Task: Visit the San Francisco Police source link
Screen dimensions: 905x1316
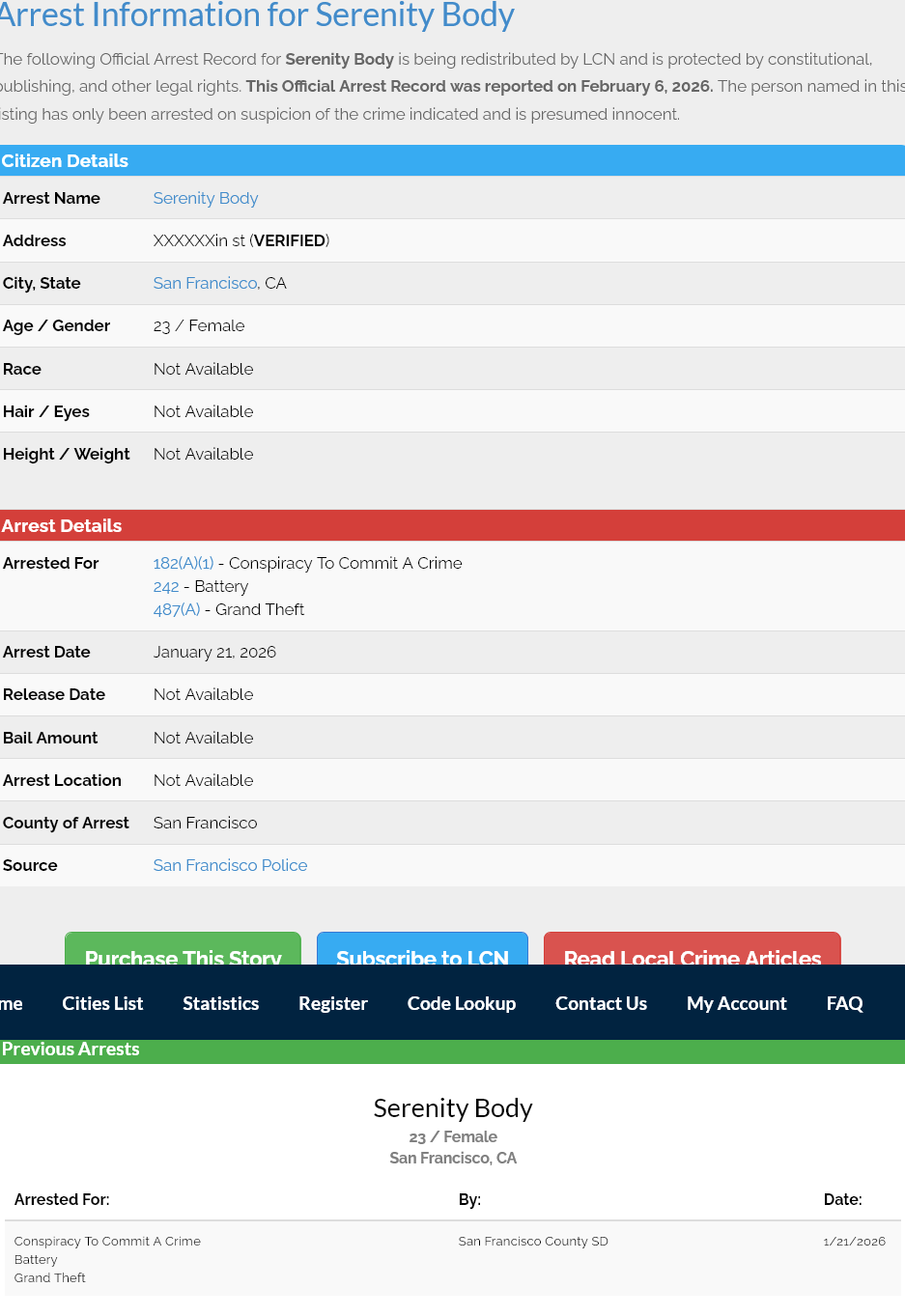Action: pyautogui.click(x=230, y=865)
